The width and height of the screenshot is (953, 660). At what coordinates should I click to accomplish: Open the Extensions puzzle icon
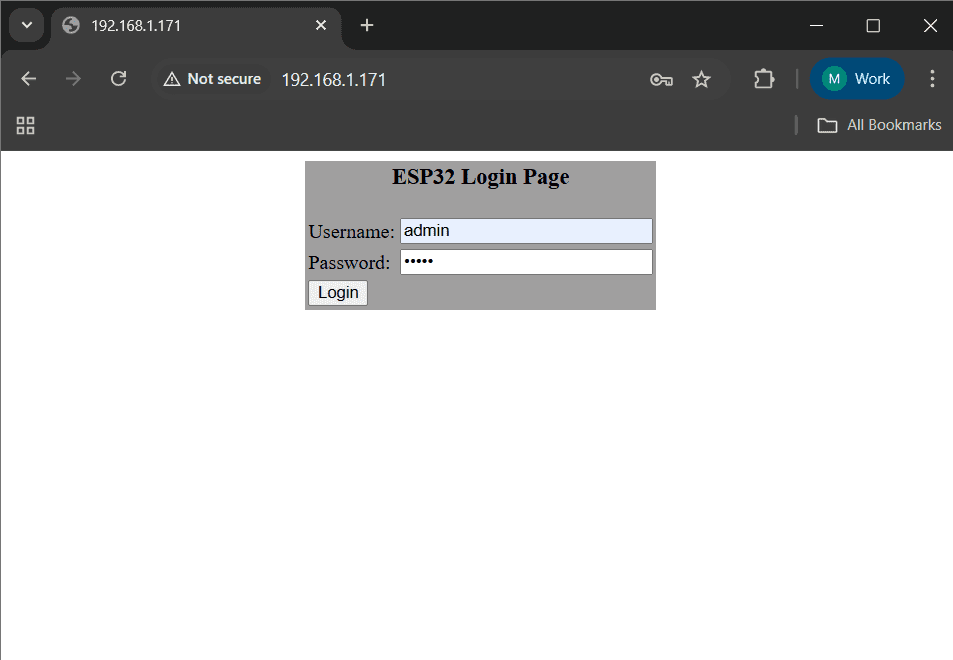[764, 79]
